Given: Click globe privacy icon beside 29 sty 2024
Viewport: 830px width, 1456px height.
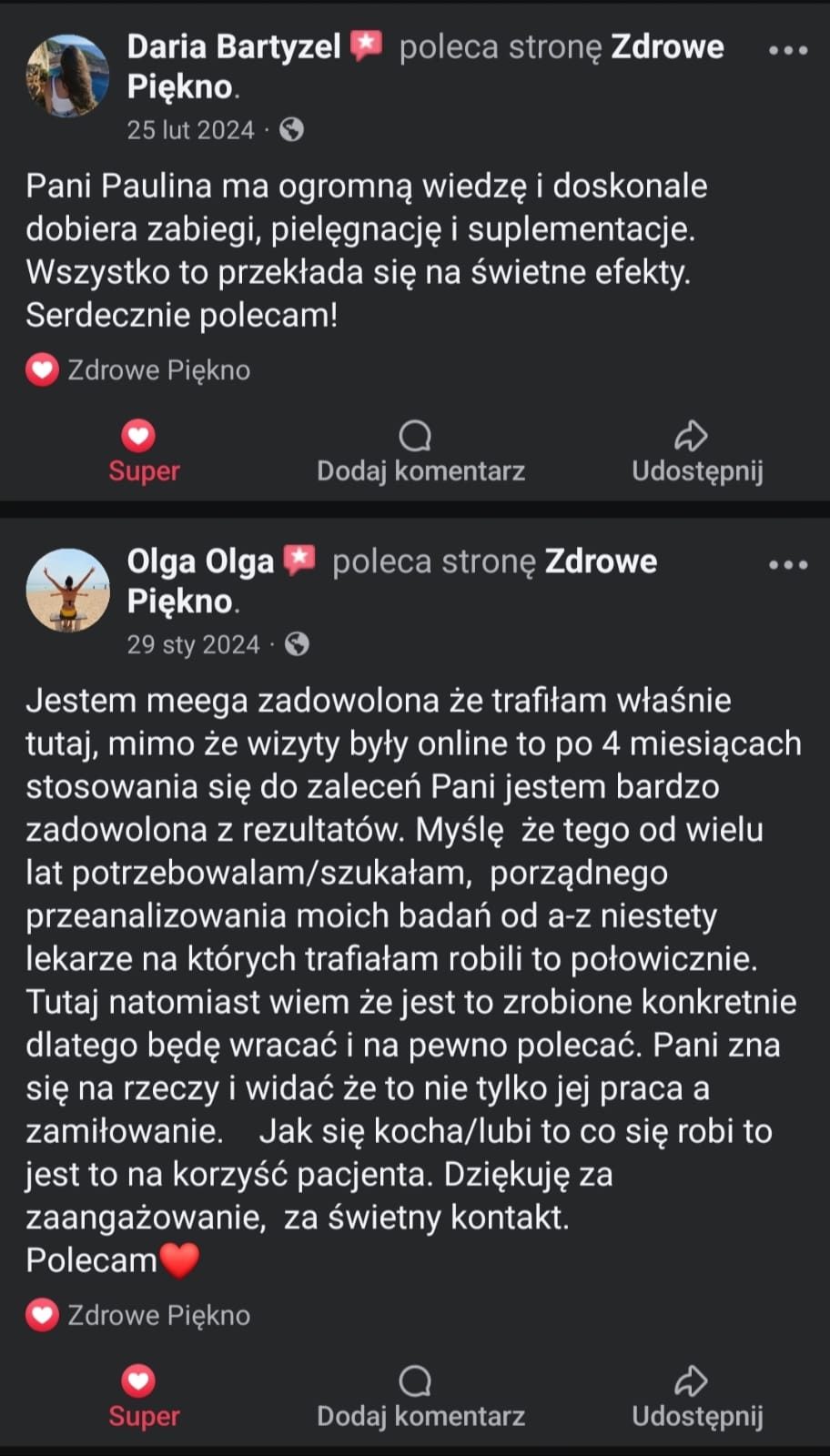Looking at the screenshot, I should tap(297, 644).
